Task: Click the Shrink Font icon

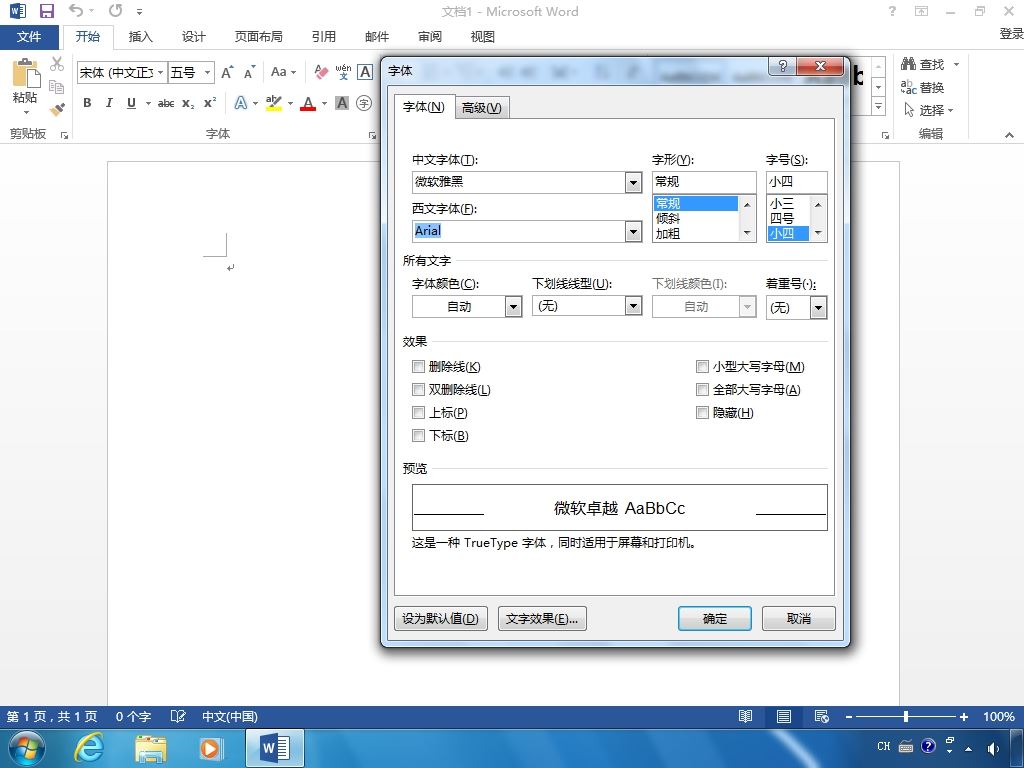Action: click(249, 72)
